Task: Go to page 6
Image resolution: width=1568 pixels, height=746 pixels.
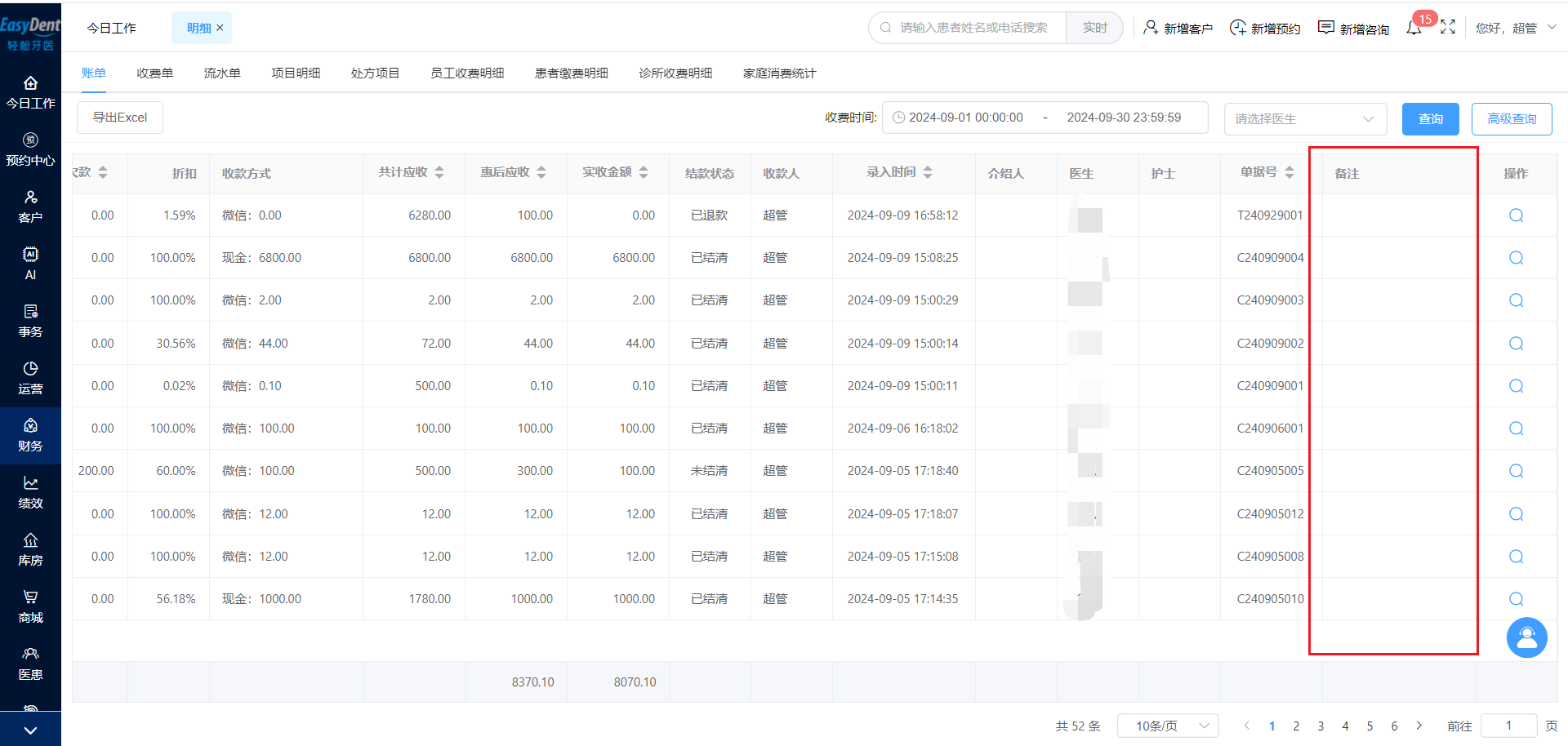Action: pos(1394,726)
